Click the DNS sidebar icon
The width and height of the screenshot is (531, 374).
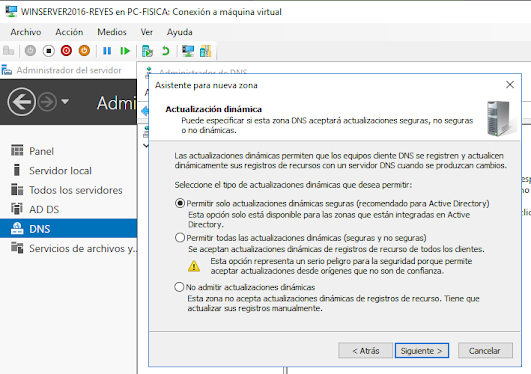coord(17,228)
